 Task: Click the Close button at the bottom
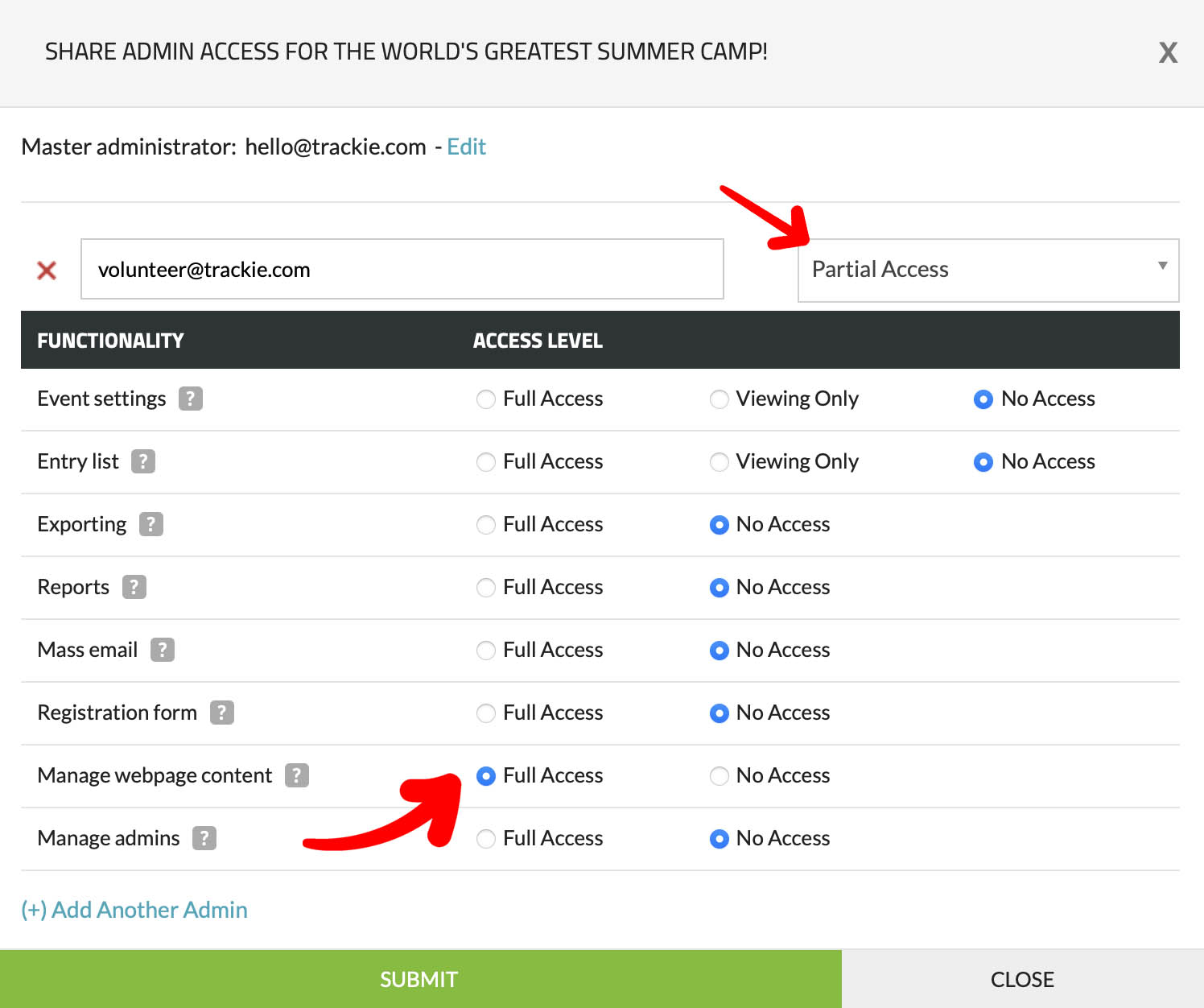[1022, 979]
